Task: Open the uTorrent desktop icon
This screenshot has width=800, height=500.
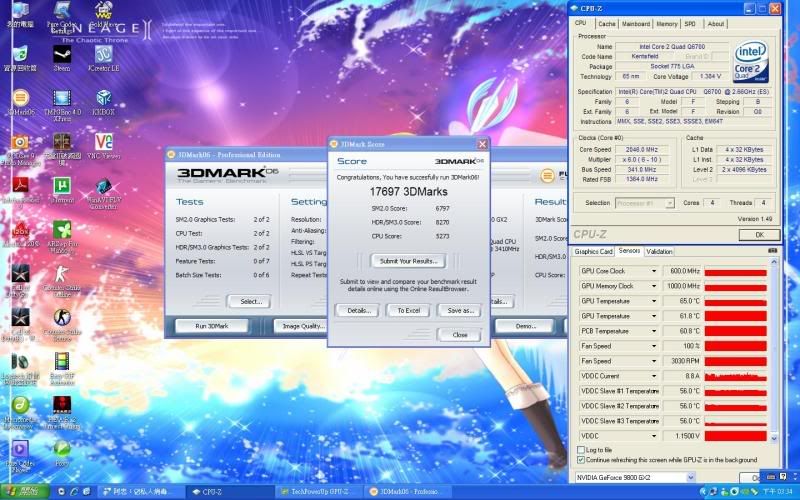Action: coord(61,186)
